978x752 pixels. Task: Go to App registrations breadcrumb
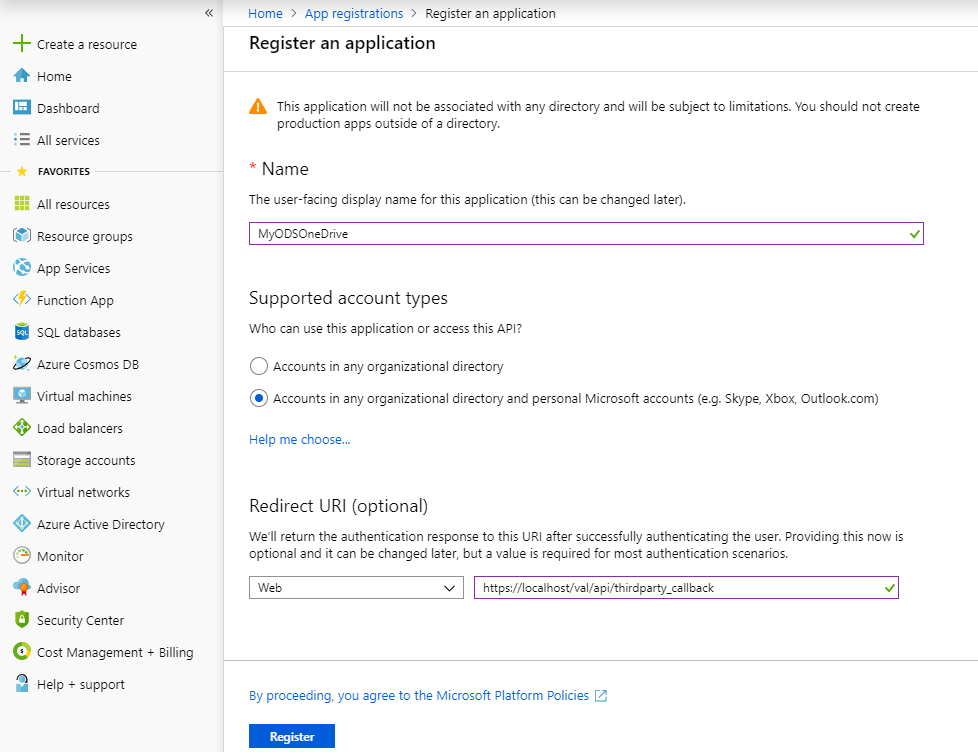353,14
